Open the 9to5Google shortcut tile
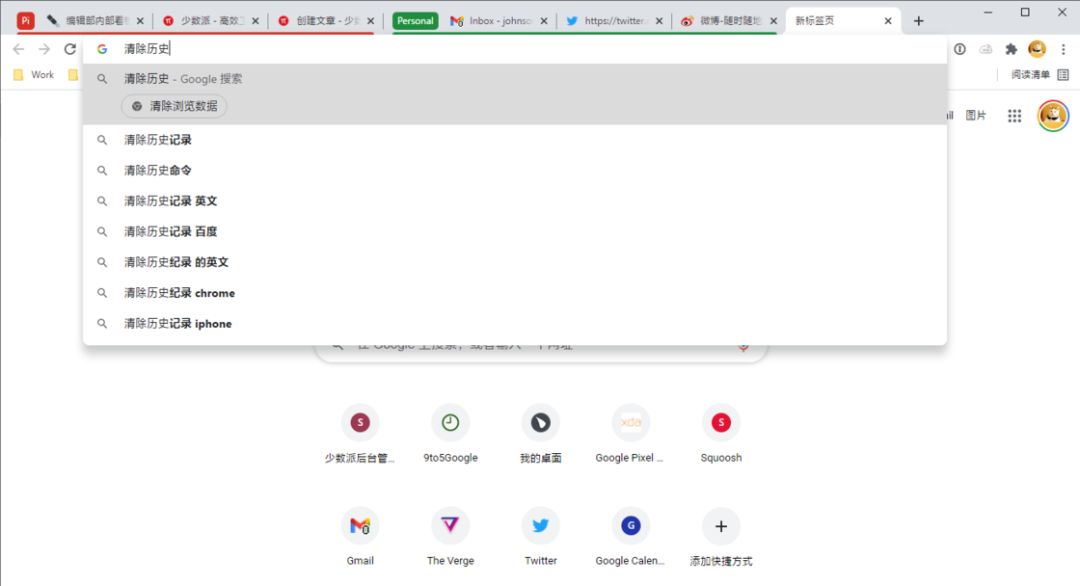 pos(450,433)
